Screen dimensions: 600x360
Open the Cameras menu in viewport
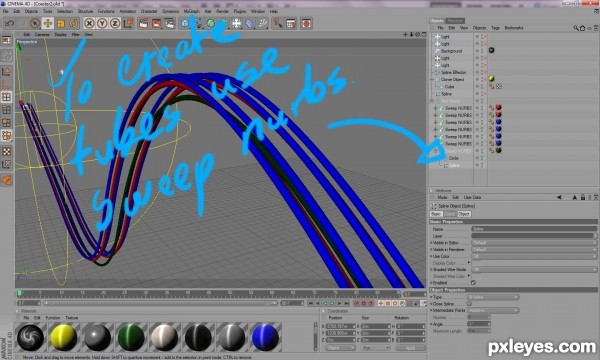[x=42, y=34]
